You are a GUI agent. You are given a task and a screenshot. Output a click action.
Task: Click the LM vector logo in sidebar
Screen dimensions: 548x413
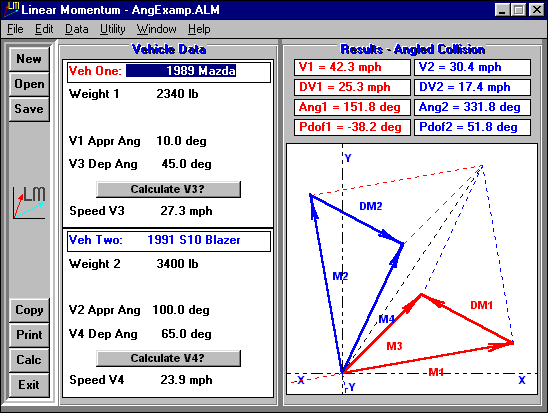[x=29, y=203]
